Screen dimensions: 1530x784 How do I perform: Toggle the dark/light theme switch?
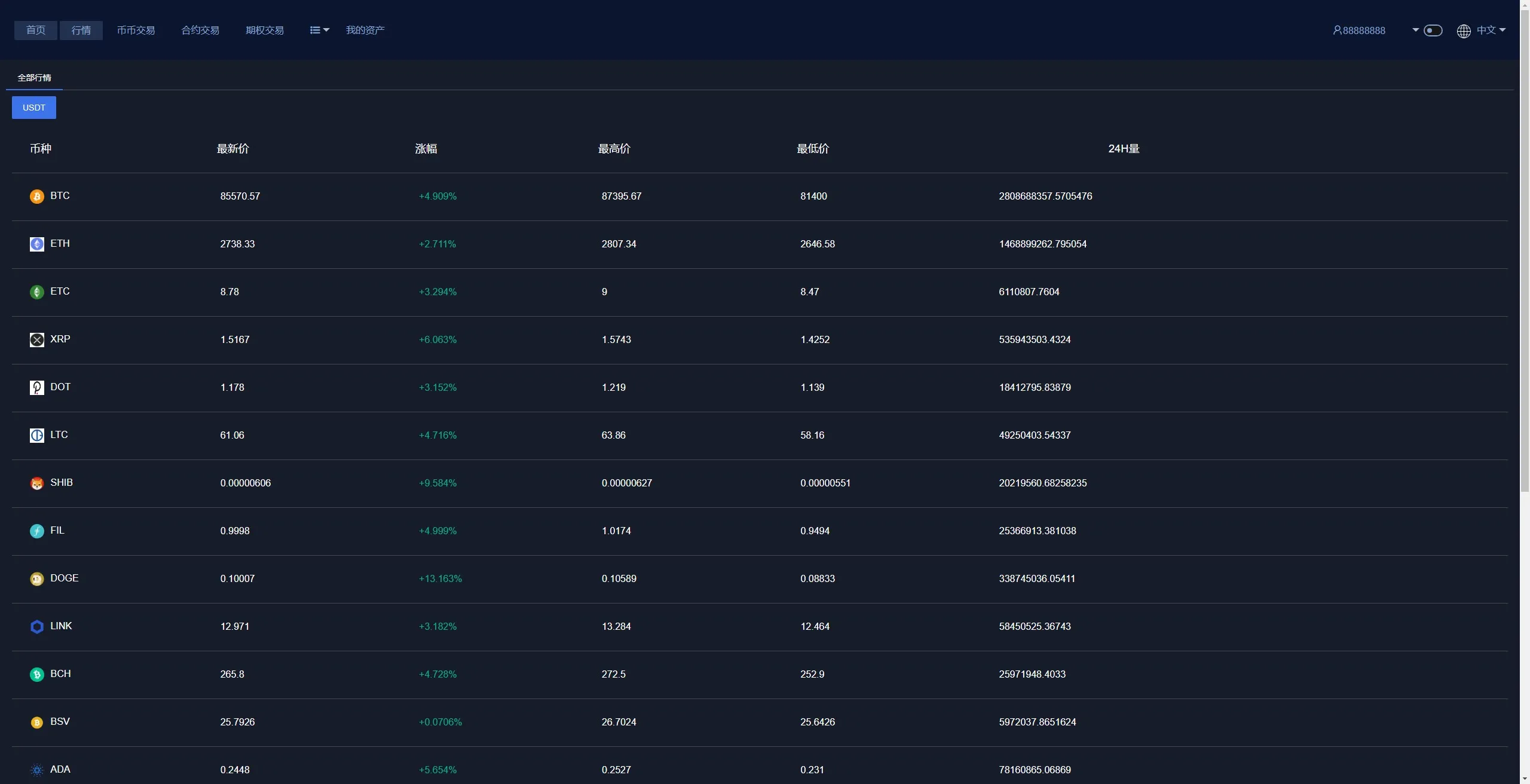1433,30
